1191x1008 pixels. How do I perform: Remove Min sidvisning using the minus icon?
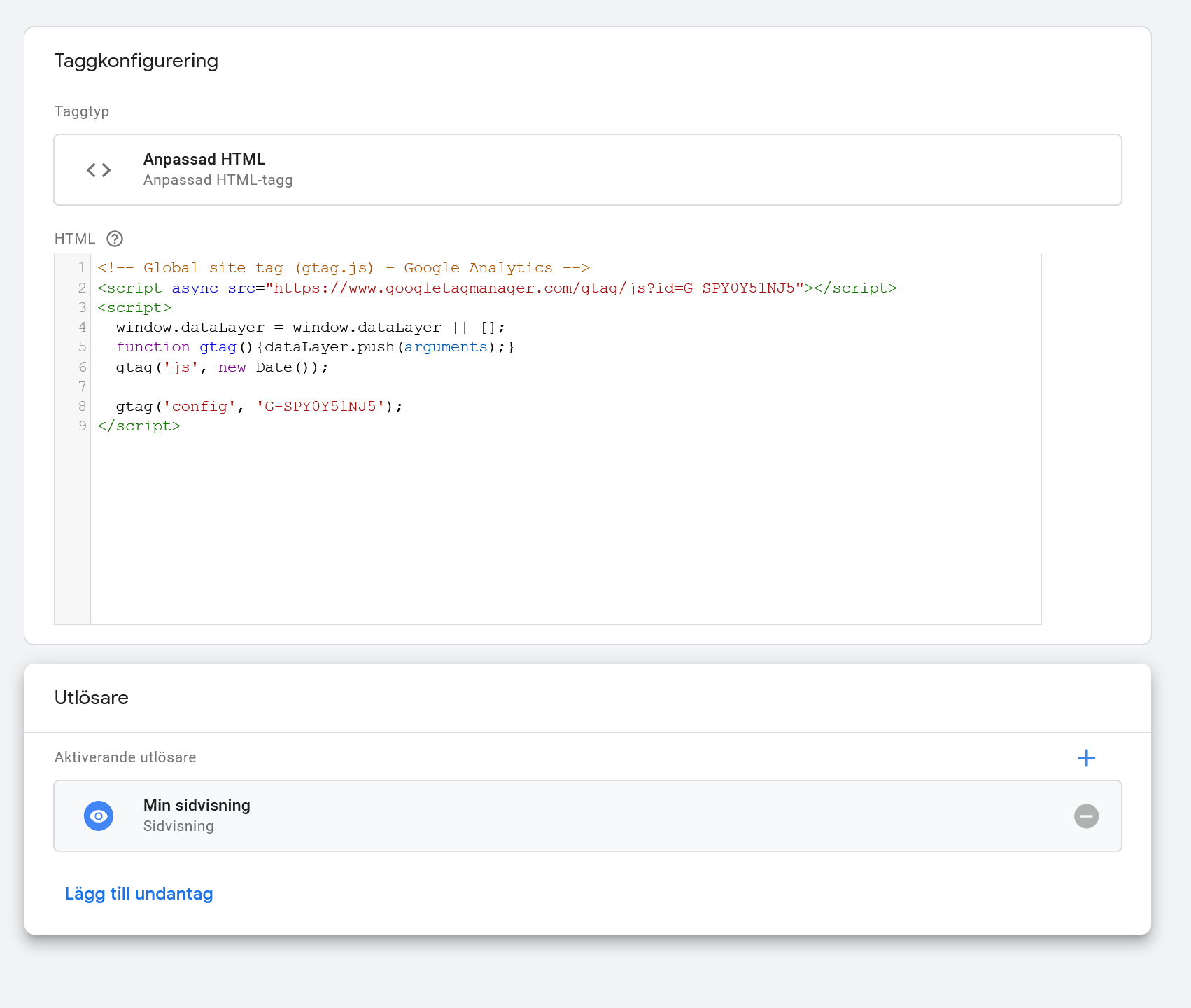(1086, 815)
